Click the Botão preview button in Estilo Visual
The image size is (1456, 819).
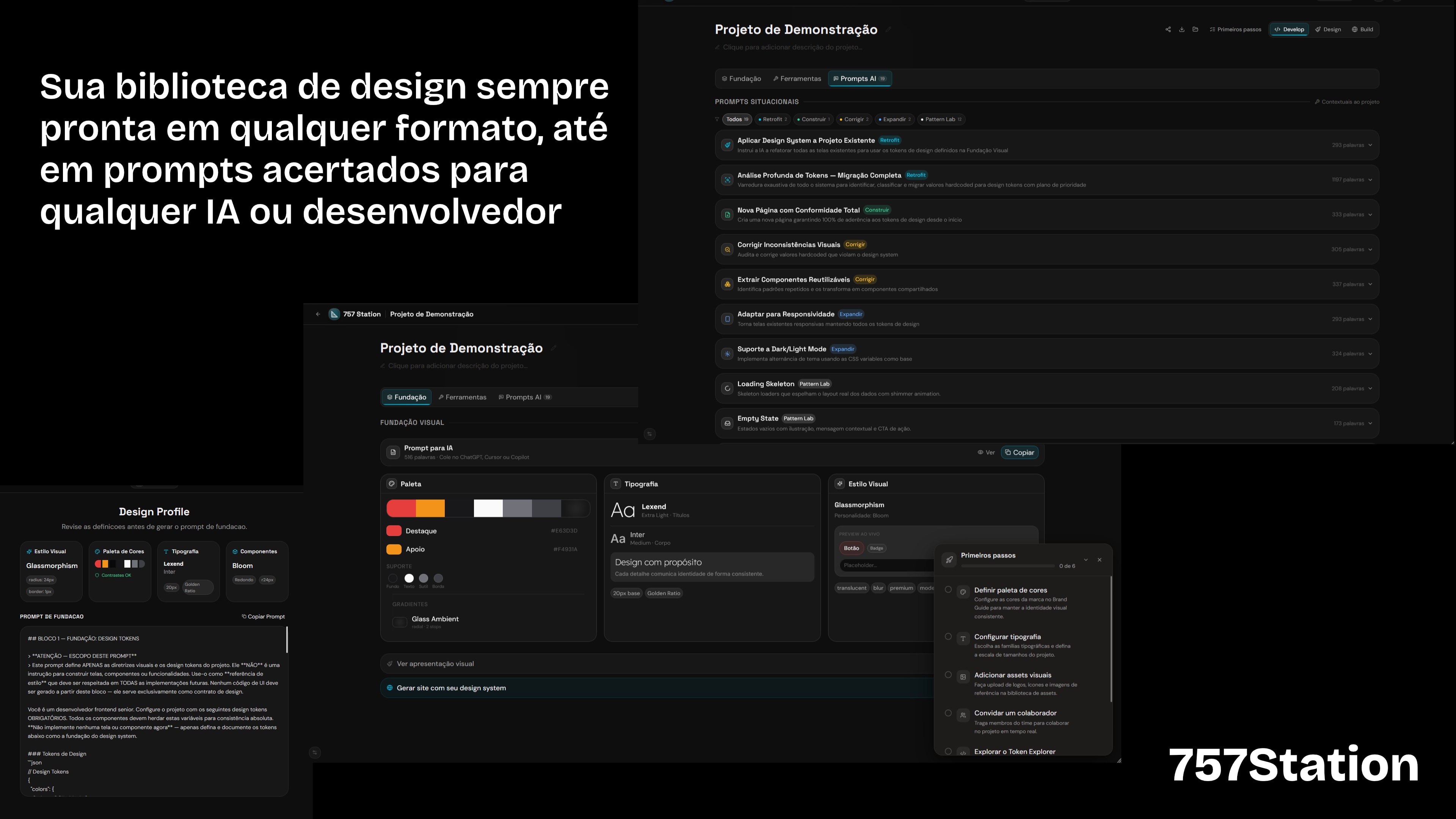[851, 548]
